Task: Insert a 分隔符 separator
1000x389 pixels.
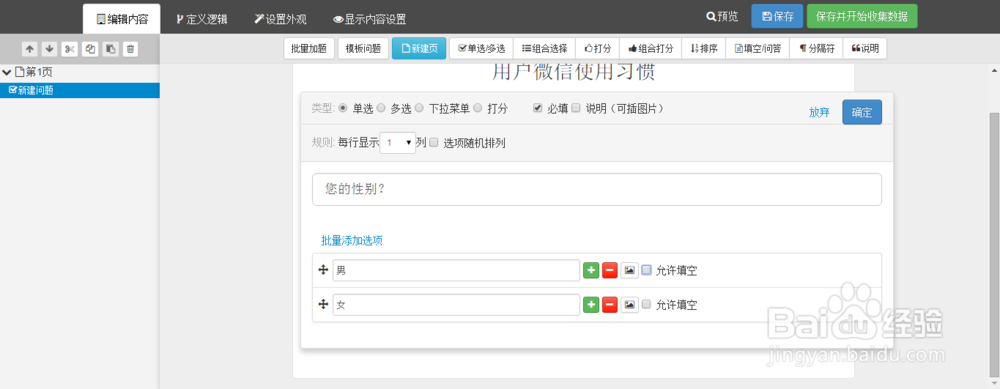Action: click(816, 48)
